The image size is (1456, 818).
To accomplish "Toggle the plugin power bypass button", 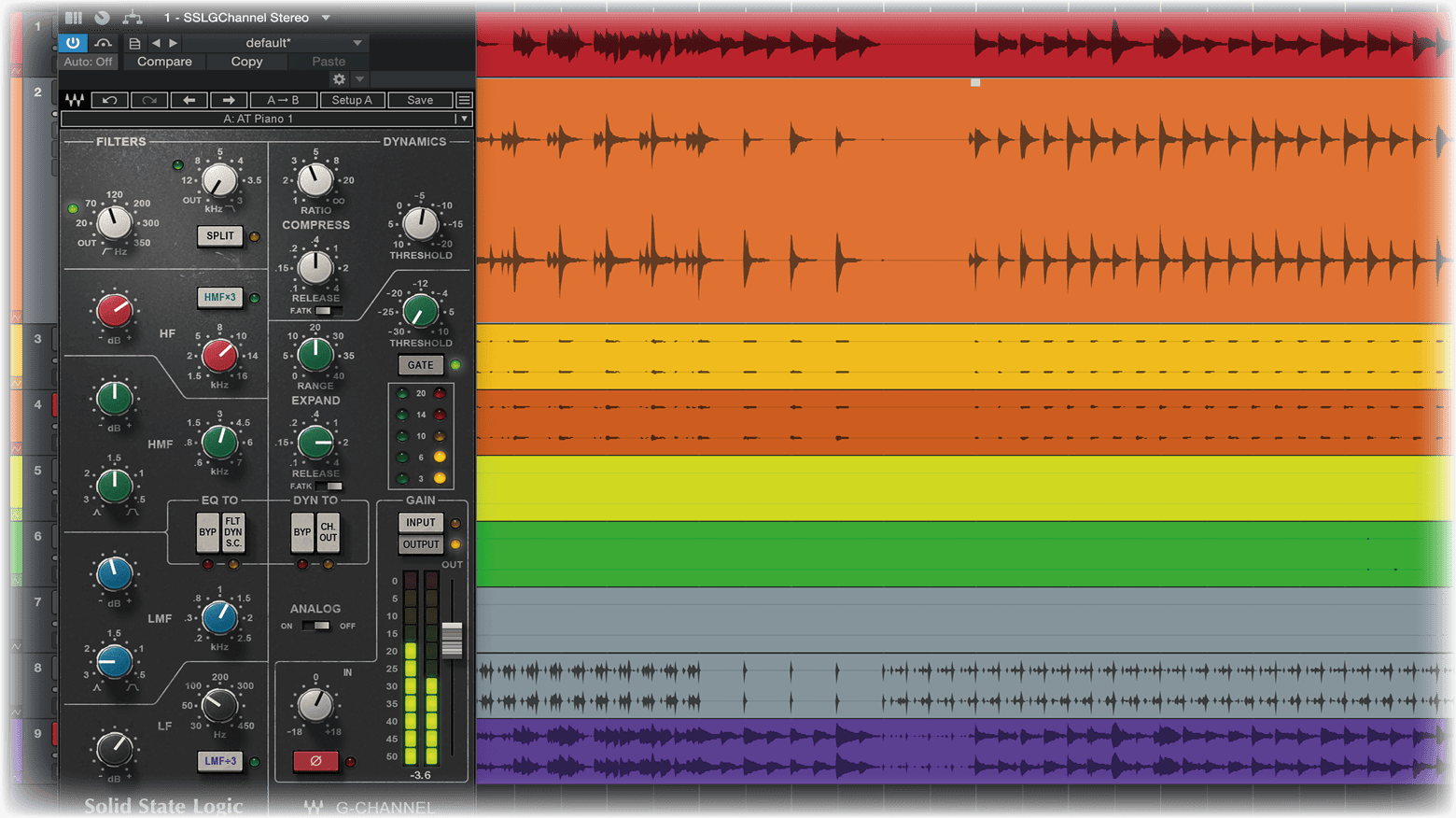I will (x=73, y=43).
